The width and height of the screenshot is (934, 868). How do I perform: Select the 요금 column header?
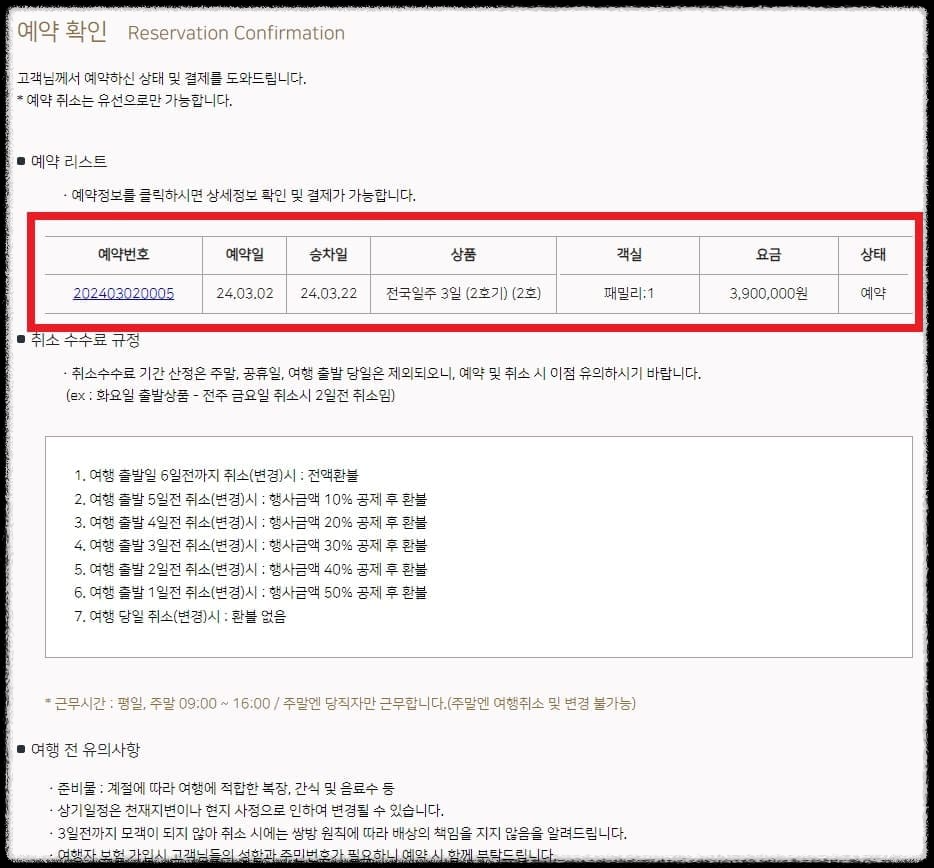pos(767,253)
